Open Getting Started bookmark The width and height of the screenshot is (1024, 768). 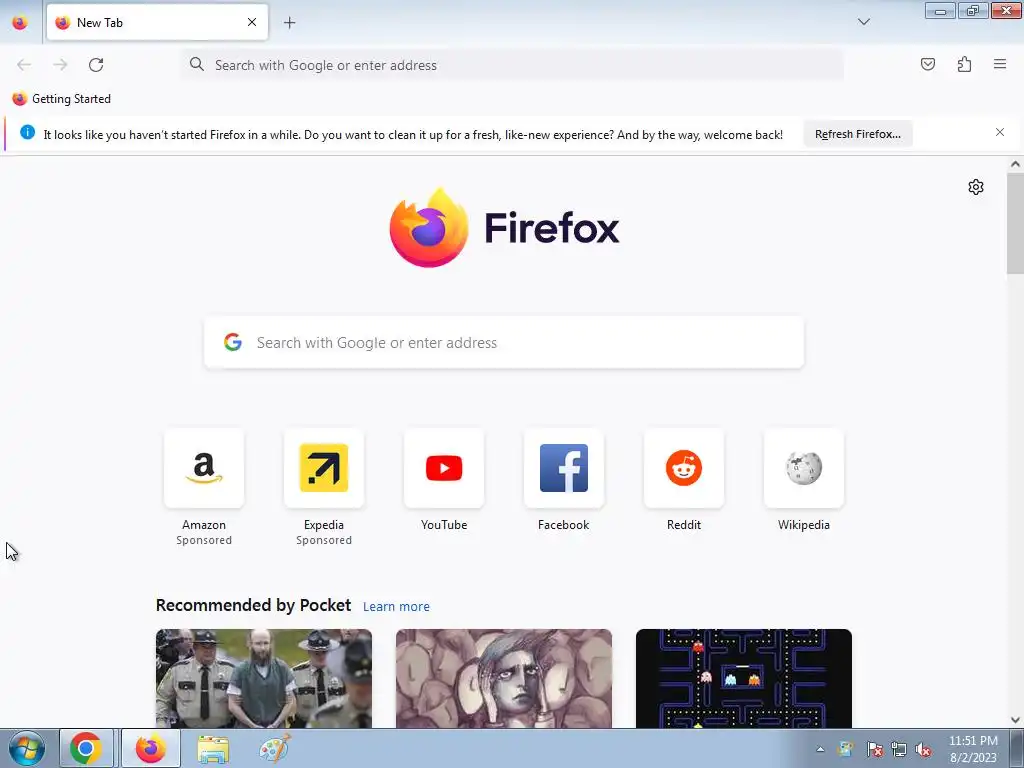pyautogui.click(x=62, y=99)
